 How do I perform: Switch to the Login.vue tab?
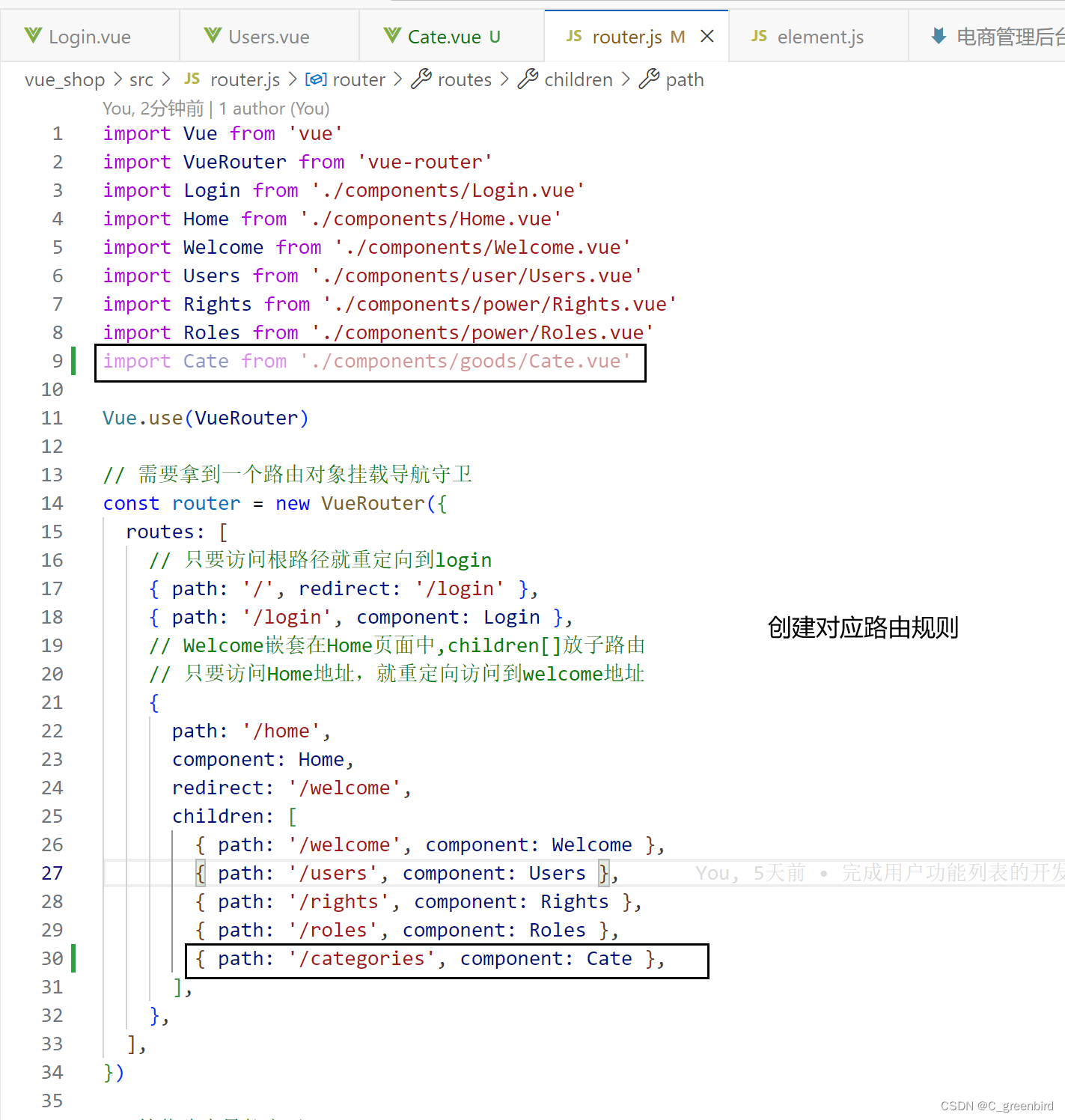90,36
